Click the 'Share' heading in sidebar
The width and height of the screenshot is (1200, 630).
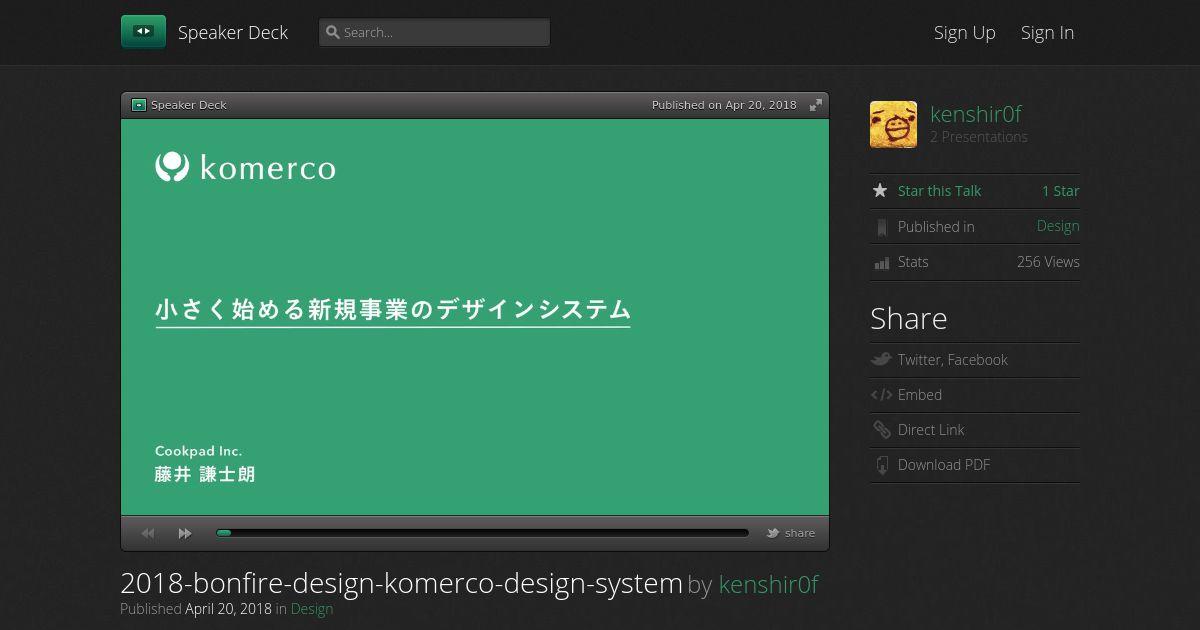pyautogui.click(x=909, y=318)
